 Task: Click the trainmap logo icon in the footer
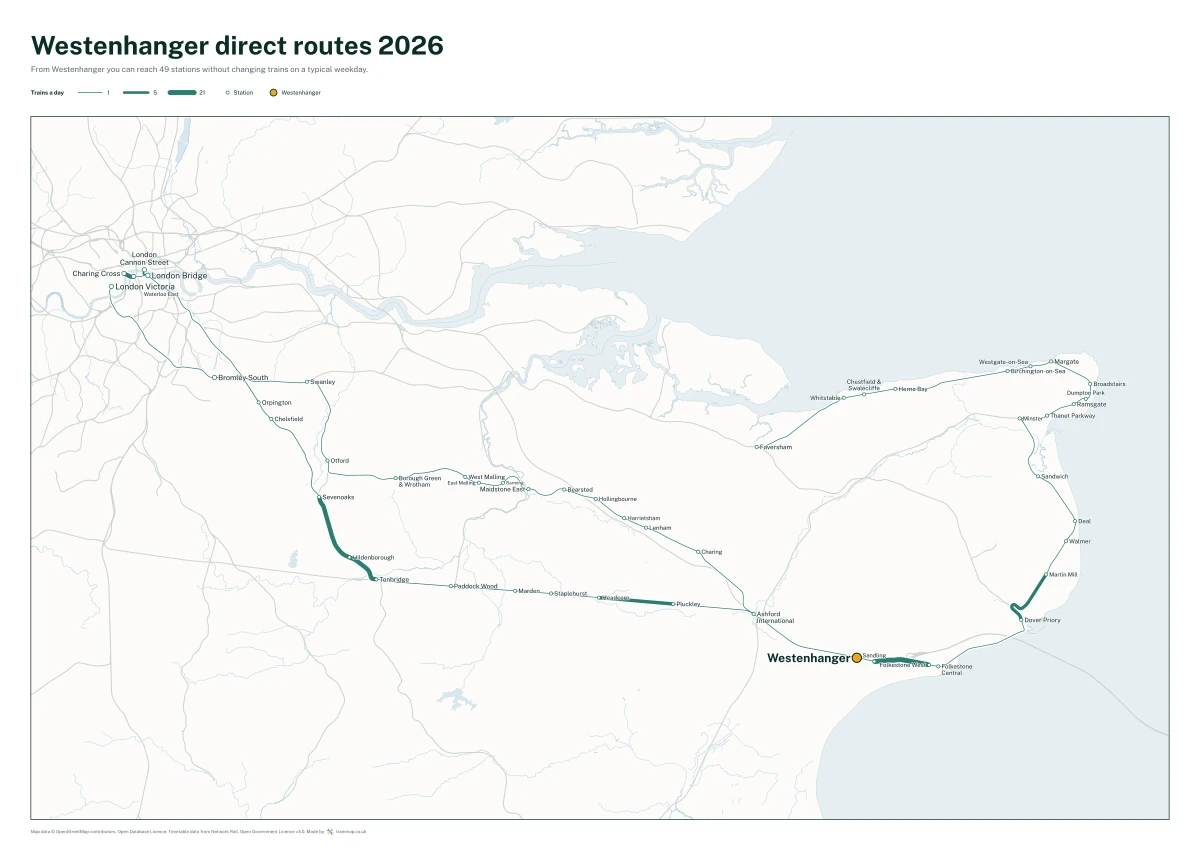(330, 831)
